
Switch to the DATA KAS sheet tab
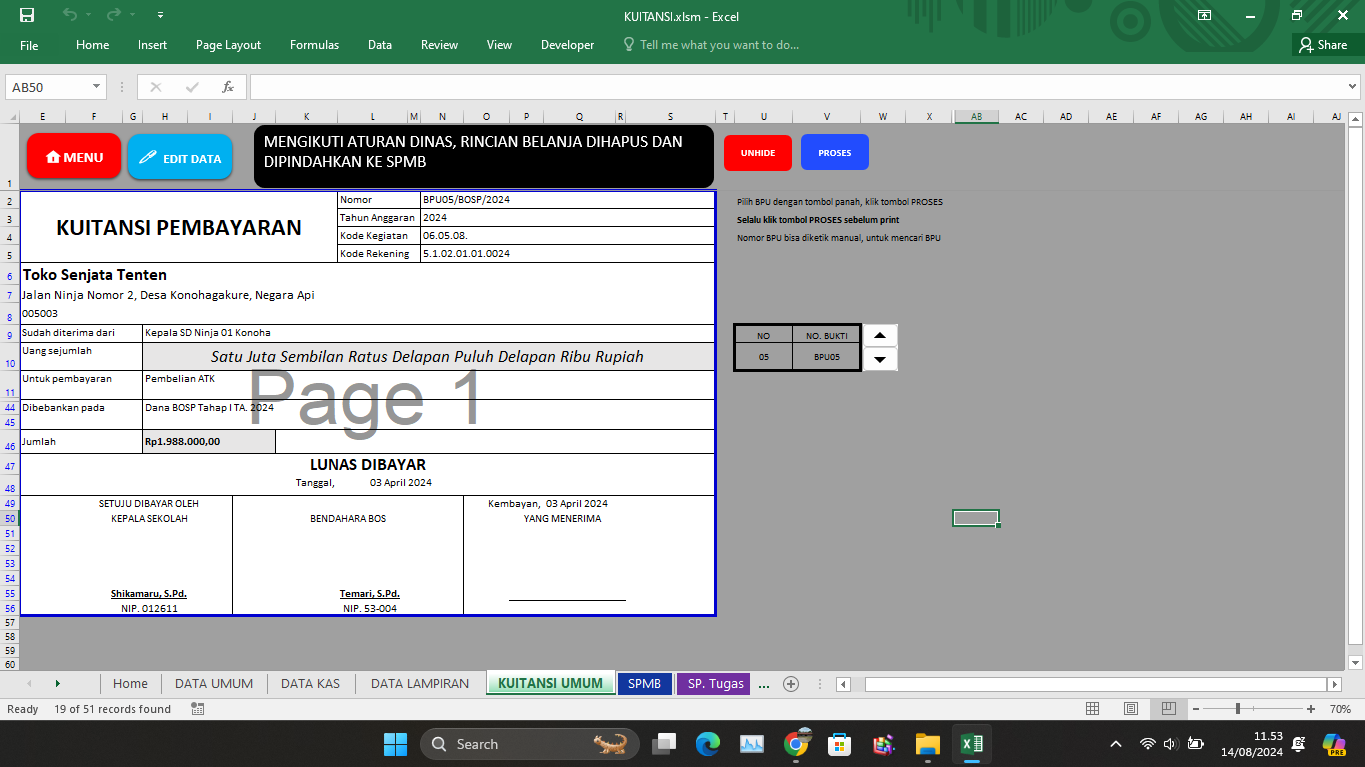coord(310,684)
